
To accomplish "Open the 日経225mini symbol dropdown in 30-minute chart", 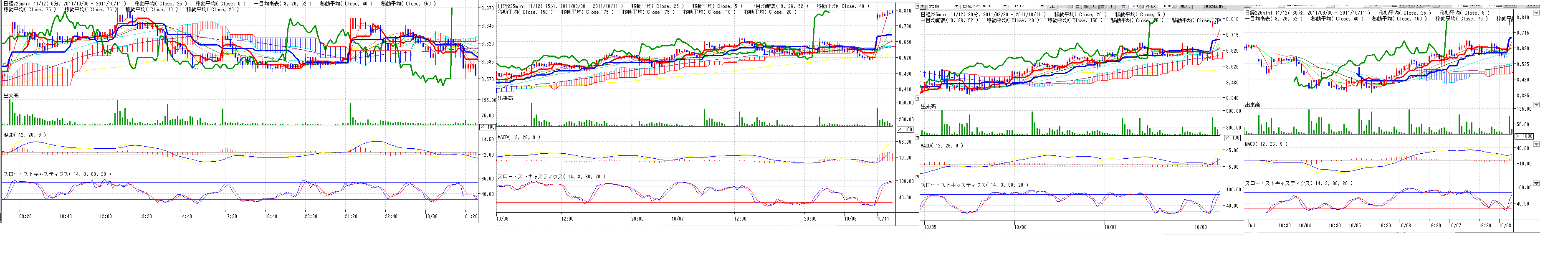I will pyautogui.click(x=1005, y=5).
